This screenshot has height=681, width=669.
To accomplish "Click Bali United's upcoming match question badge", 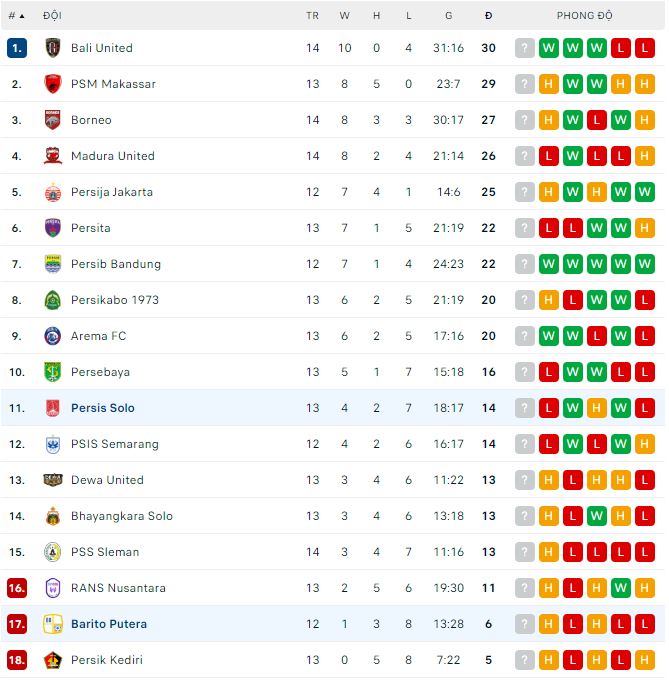I will pyautogui.click(x=525, y=48).
